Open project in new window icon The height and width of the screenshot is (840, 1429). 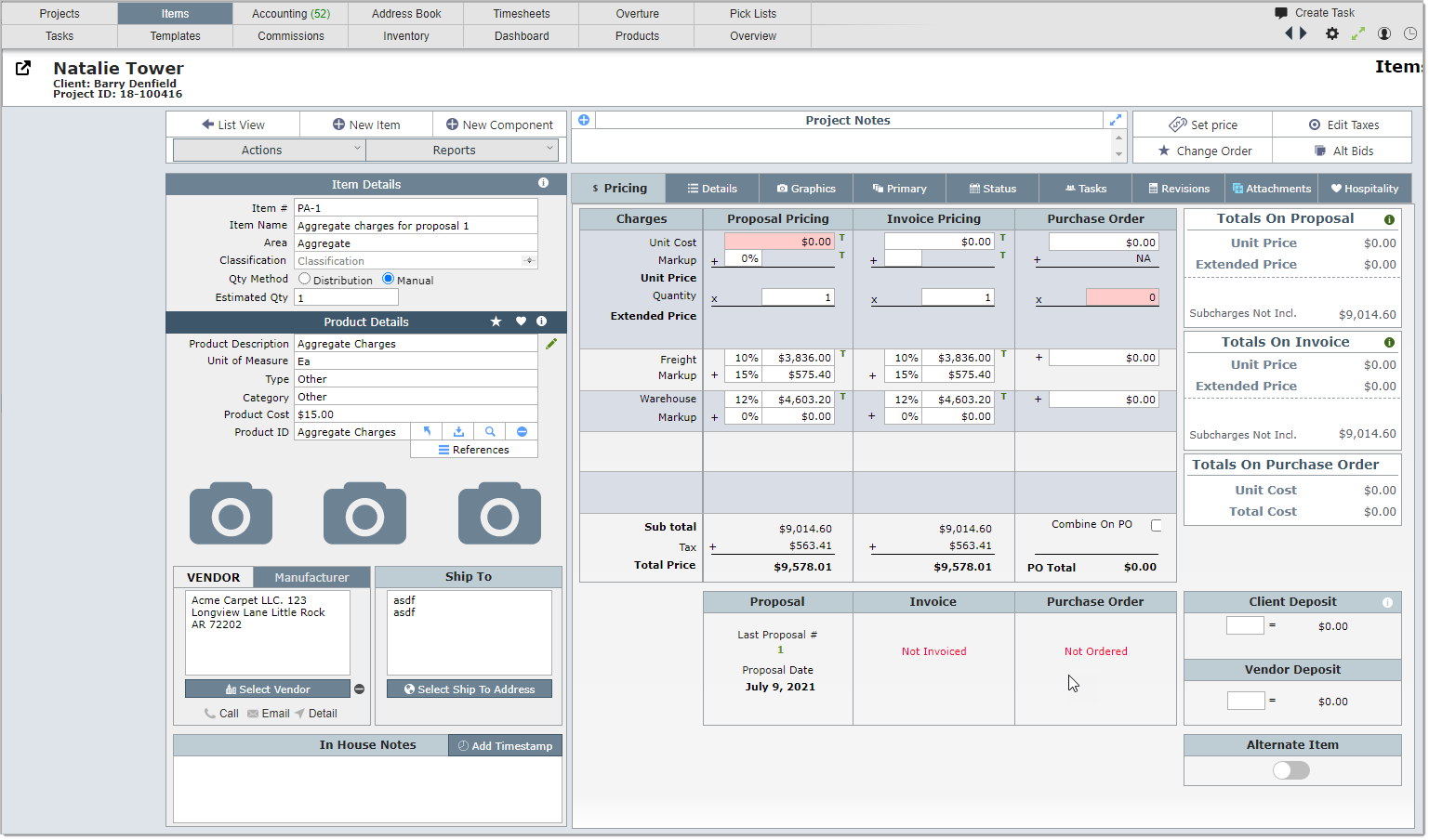click(x=23, y=68)
